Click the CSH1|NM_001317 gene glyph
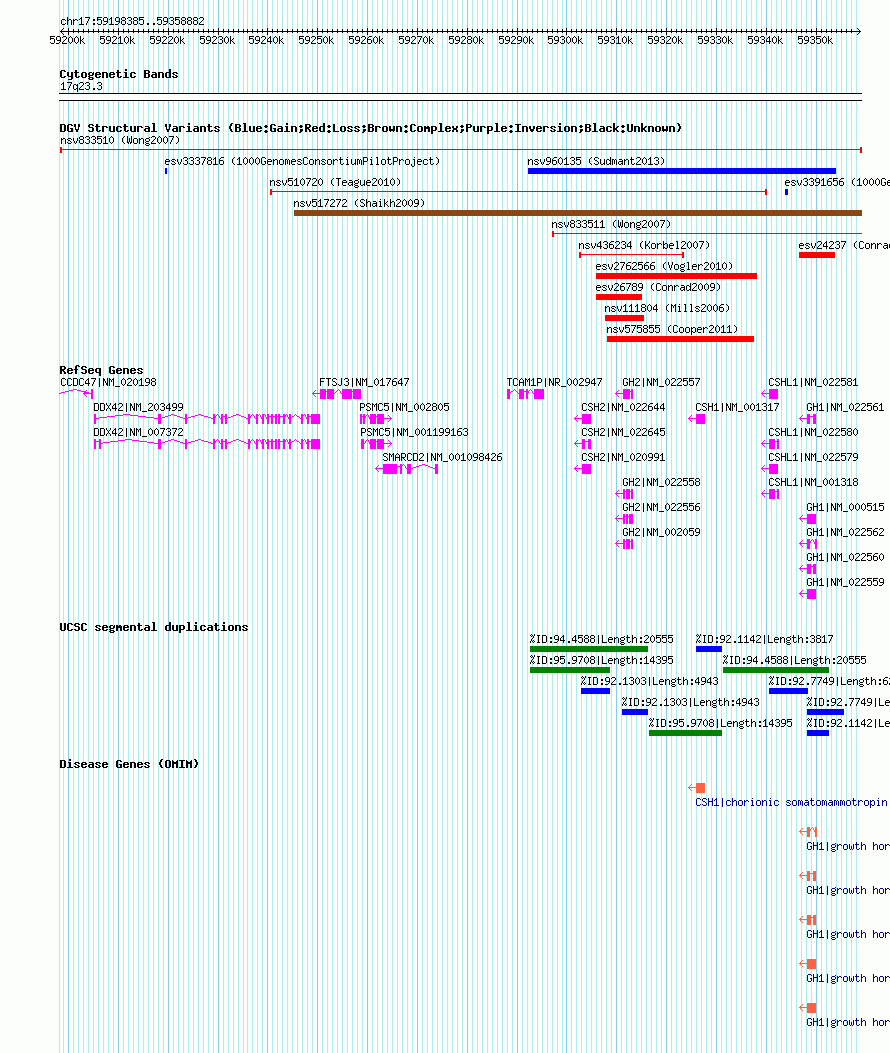The image size is (890, 1053). (x=697, y=419)
